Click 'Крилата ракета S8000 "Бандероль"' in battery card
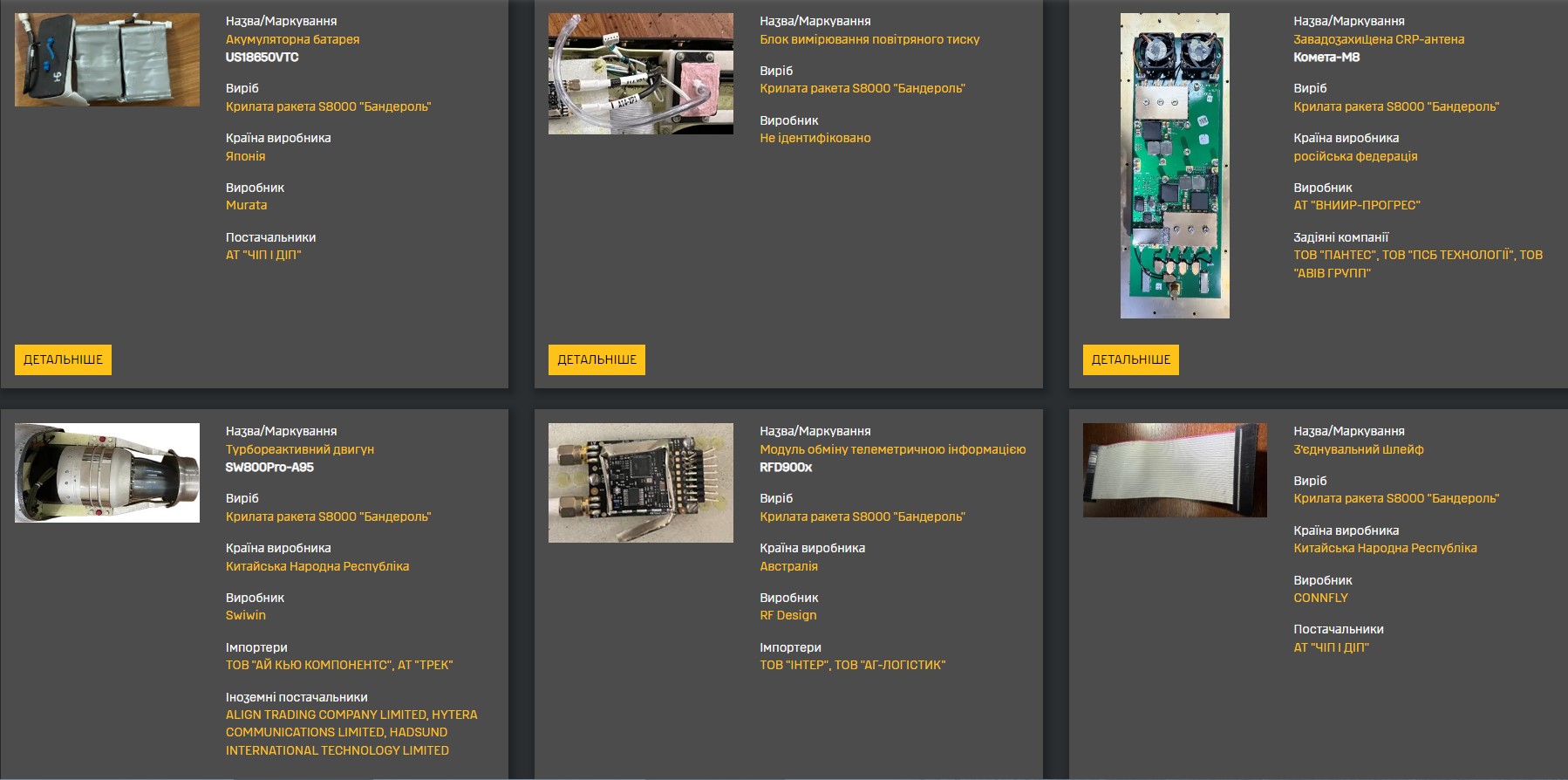1568x780 pixels. pos(328,106)
